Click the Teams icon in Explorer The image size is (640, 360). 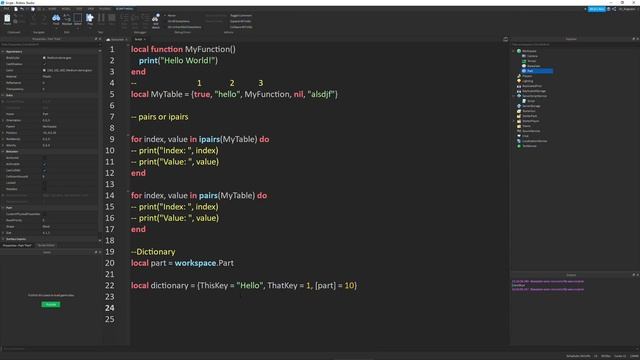click(x=519, y=126)
